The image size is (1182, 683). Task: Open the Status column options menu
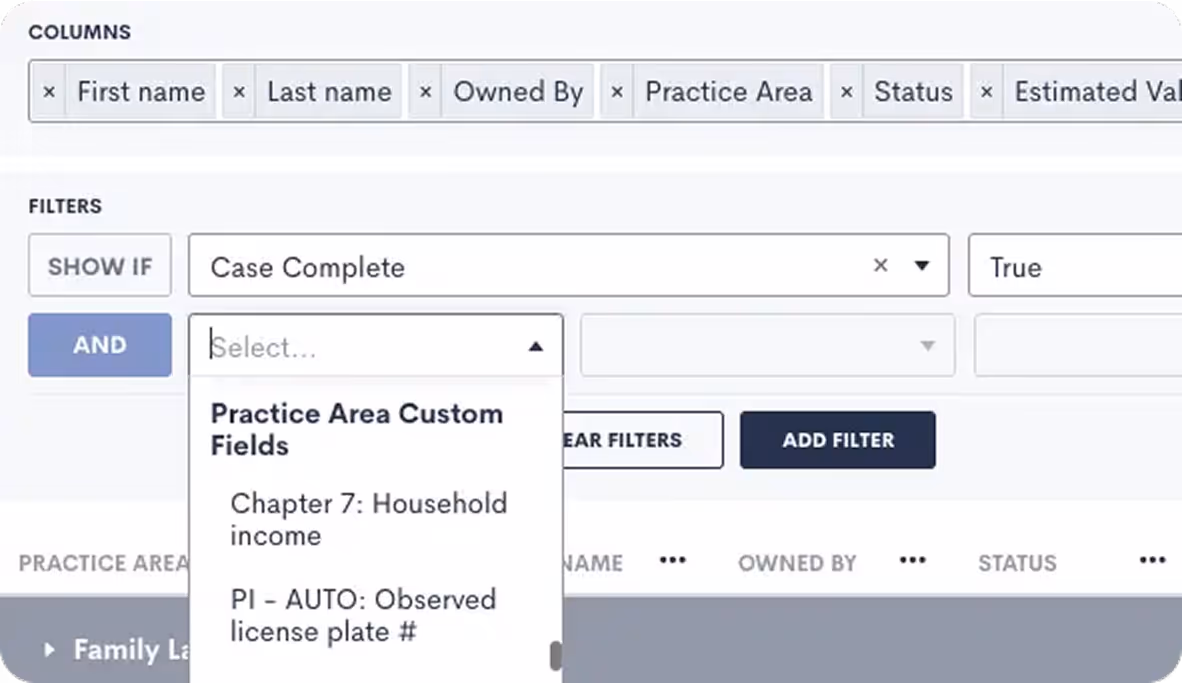pyautogui.click(x=1153, y=561)
